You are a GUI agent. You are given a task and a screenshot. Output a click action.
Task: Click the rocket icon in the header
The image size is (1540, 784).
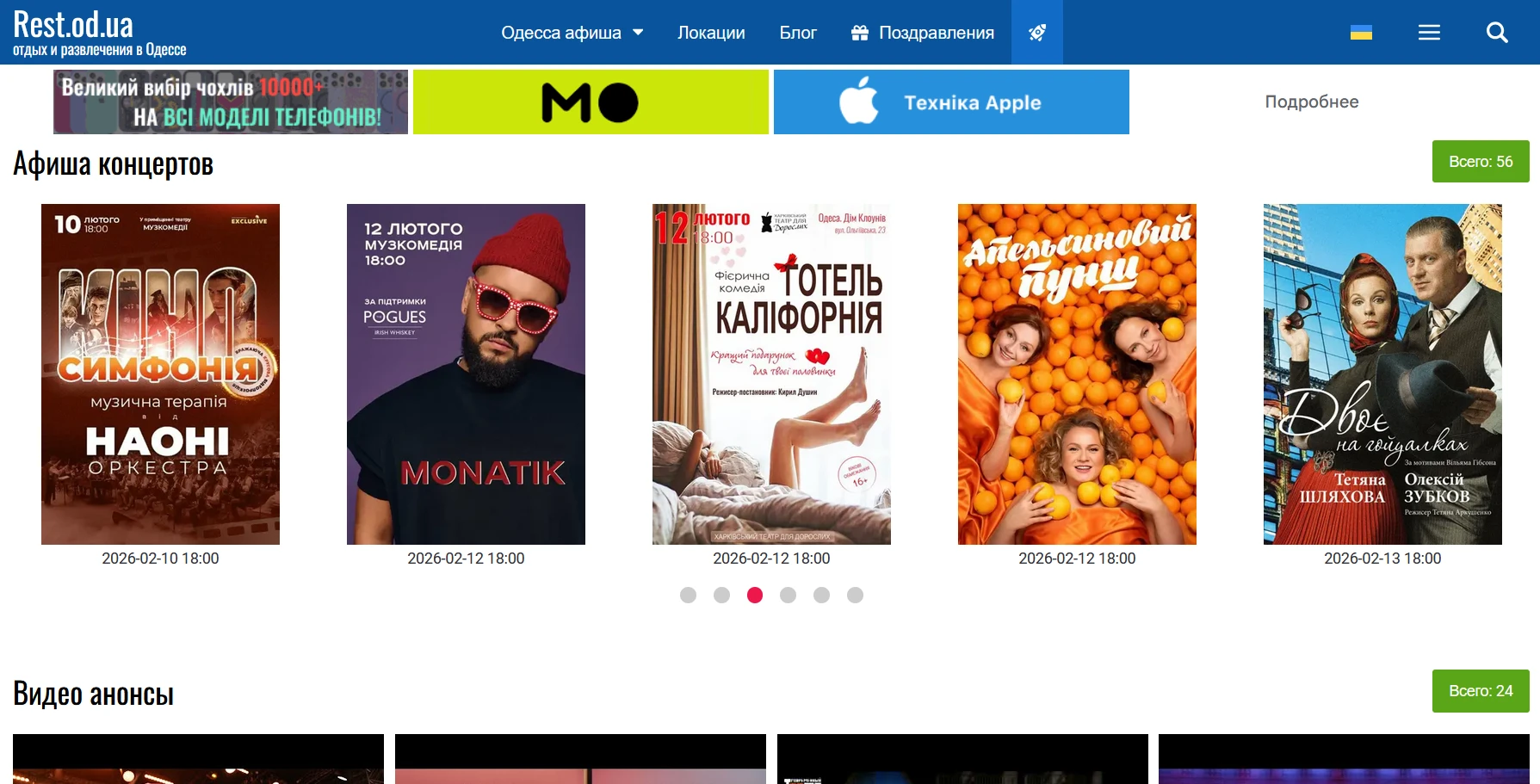(x=1036, y=33)
